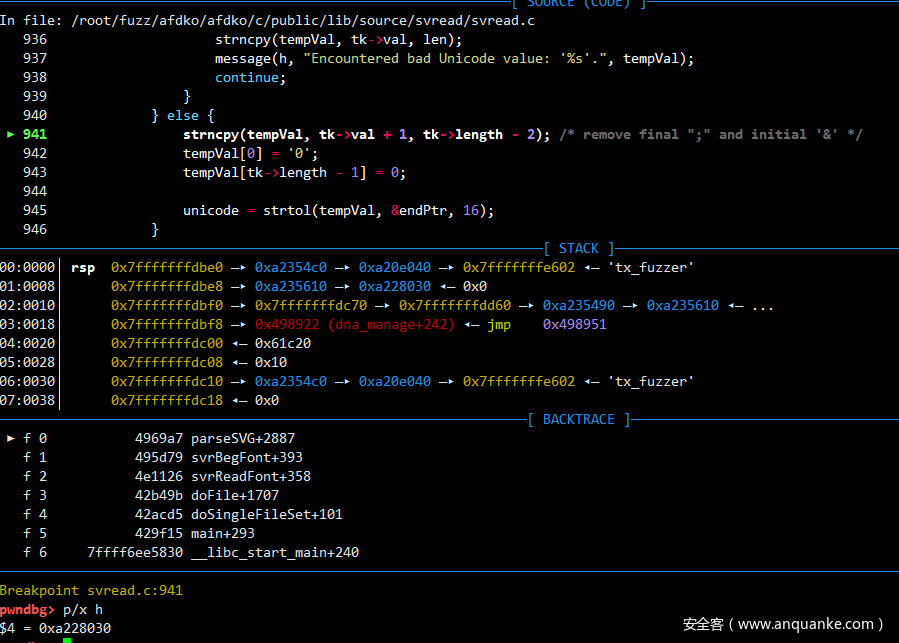Select the svrBegFont+393 frame entry
This screenshot has width=899, height=643.
pos(247,457)
